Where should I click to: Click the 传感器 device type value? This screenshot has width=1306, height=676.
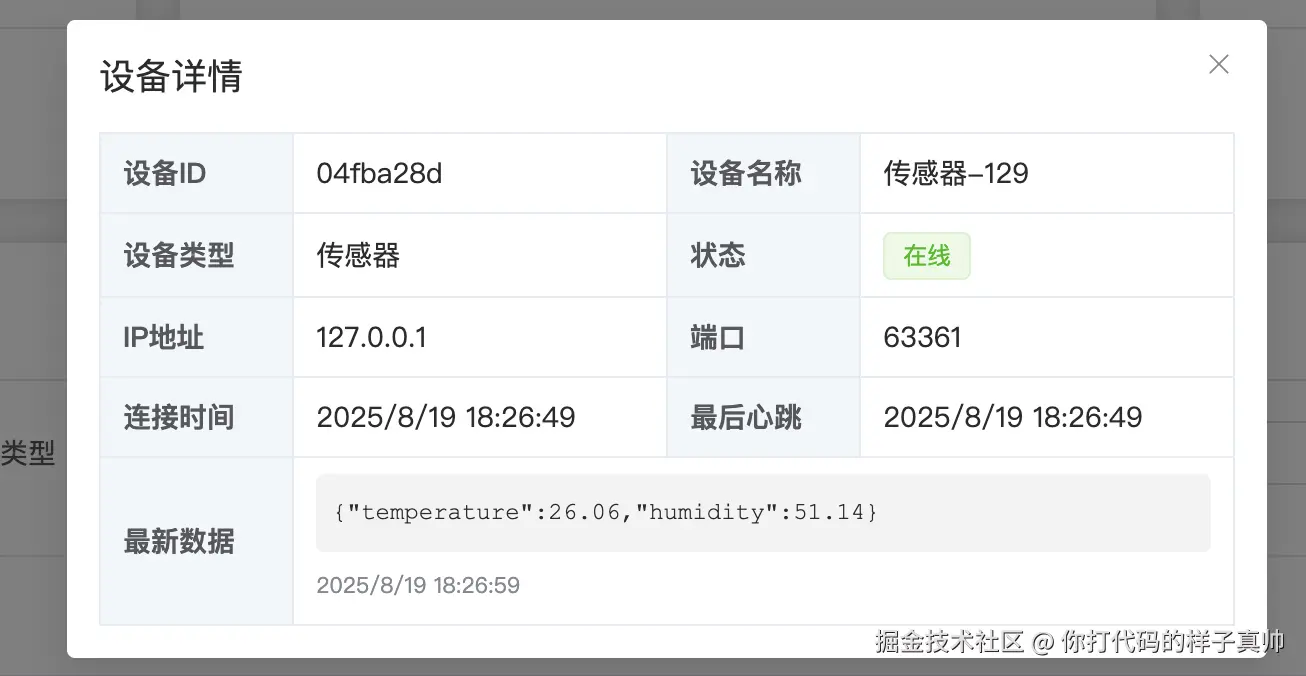[x=356, y=255]
